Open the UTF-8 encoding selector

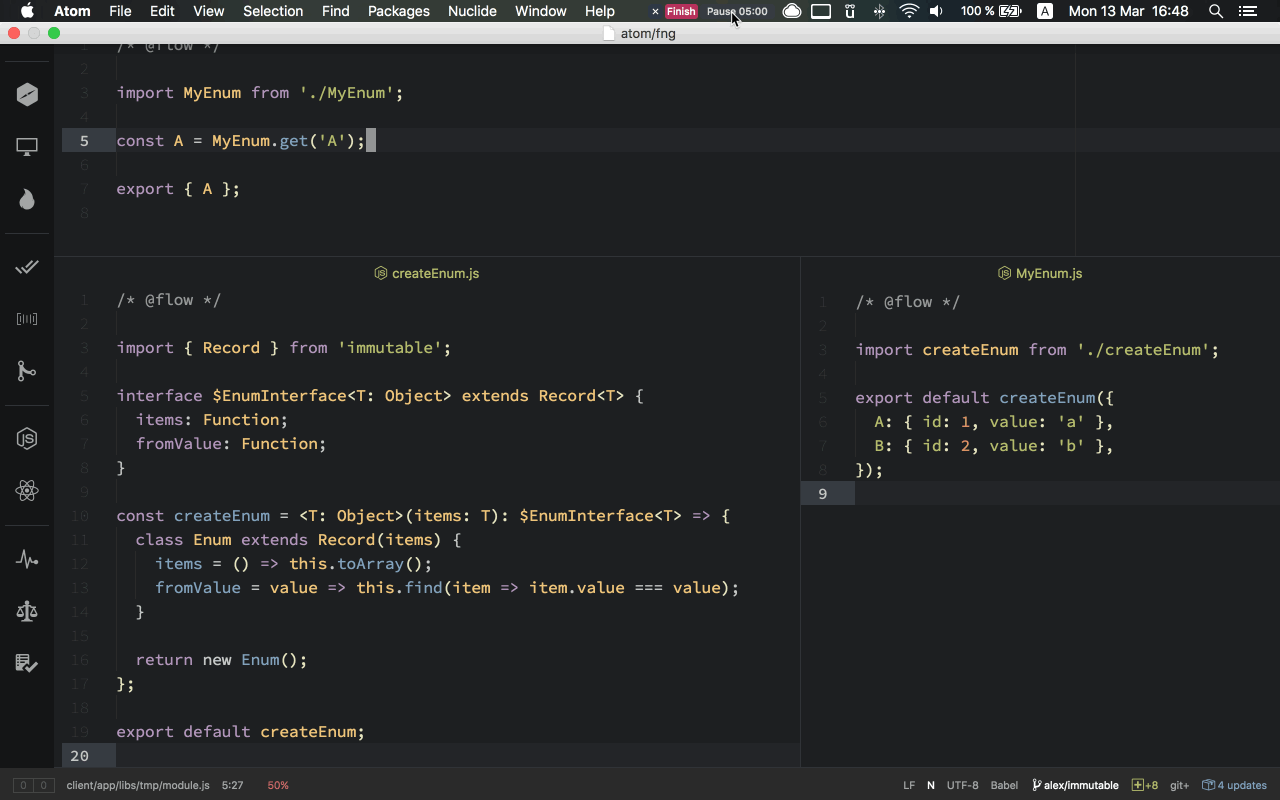pos(962,785)
